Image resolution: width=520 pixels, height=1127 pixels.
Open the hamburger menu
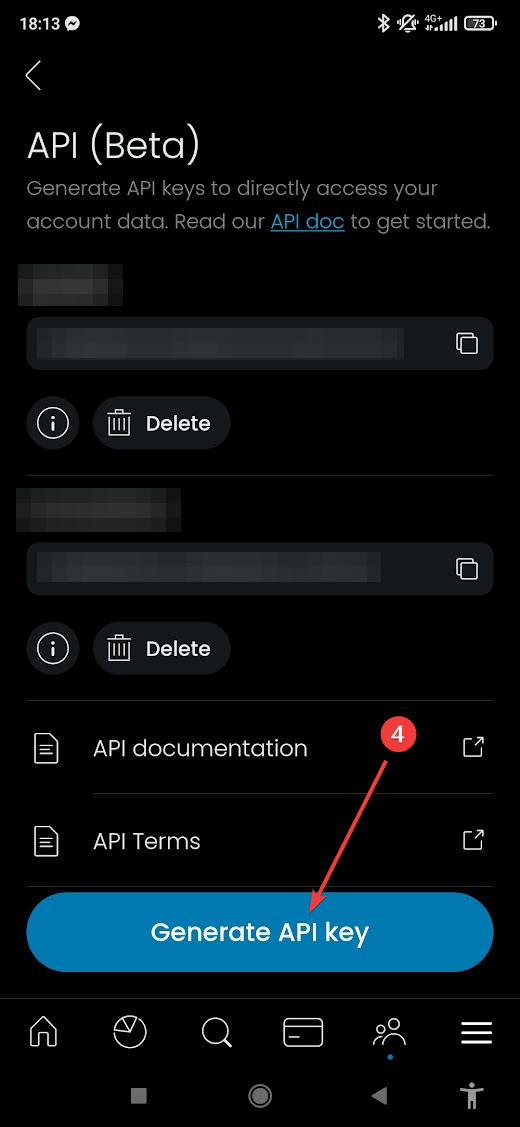tap(476, 1033)
